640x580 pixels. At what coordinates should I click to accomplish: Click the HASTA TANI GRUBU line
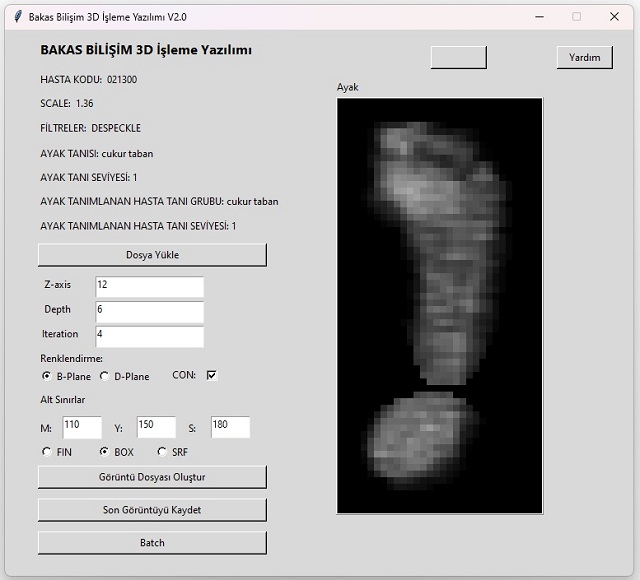(x=159, y=202)
